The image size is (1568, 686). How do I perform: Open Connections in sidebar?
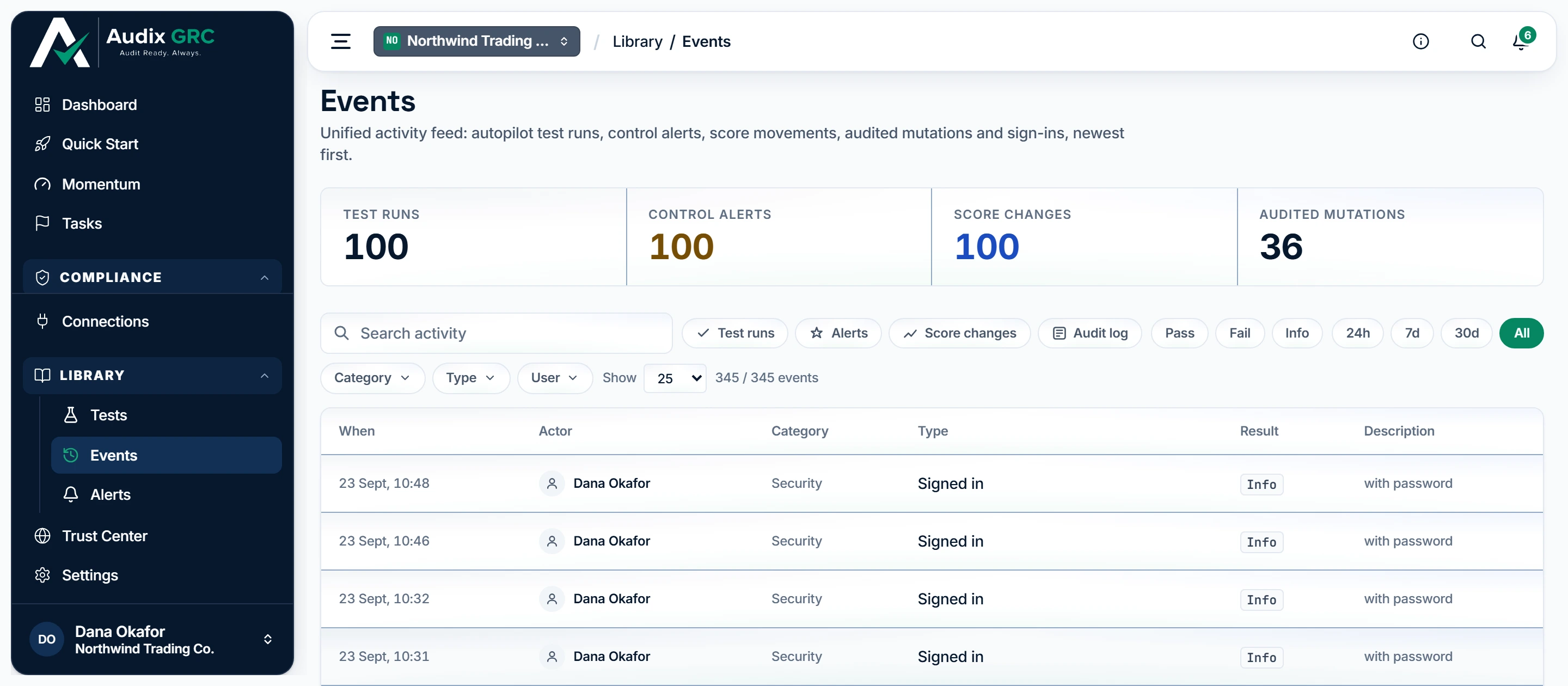pos(152,321)
